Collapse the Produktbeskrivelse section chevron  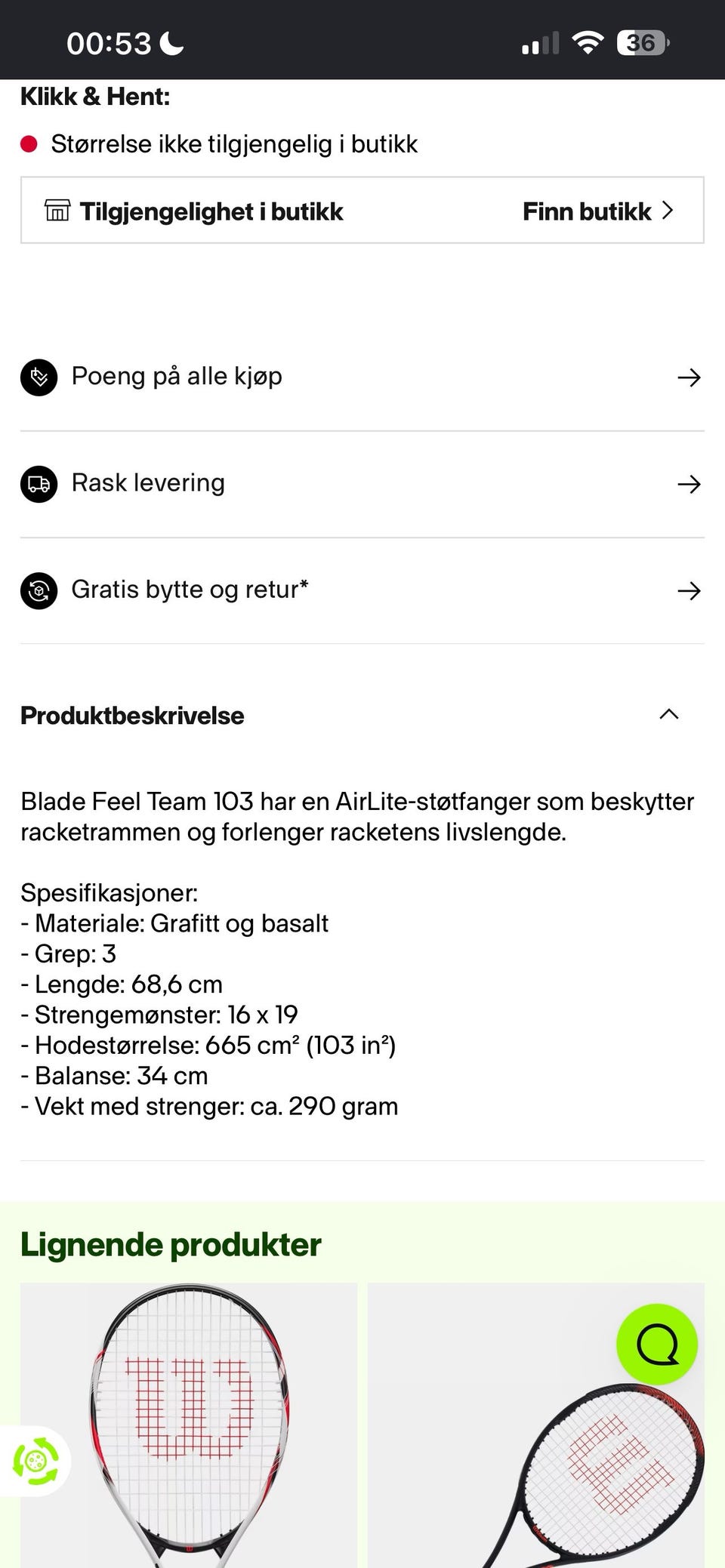pos(668,714)
